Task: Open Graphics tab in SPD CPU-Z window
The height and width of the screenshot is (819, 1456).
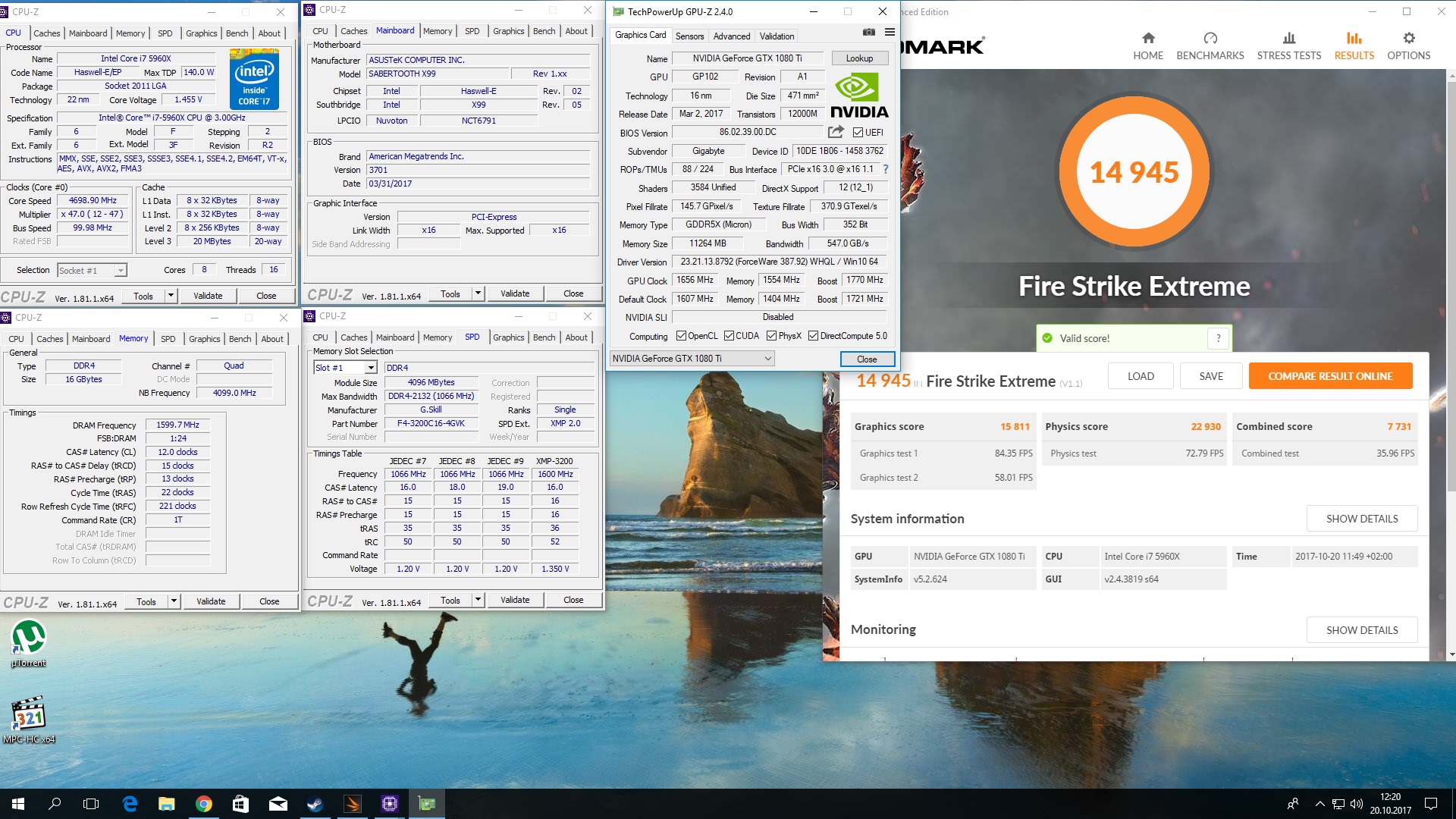Action: point(508,337)
